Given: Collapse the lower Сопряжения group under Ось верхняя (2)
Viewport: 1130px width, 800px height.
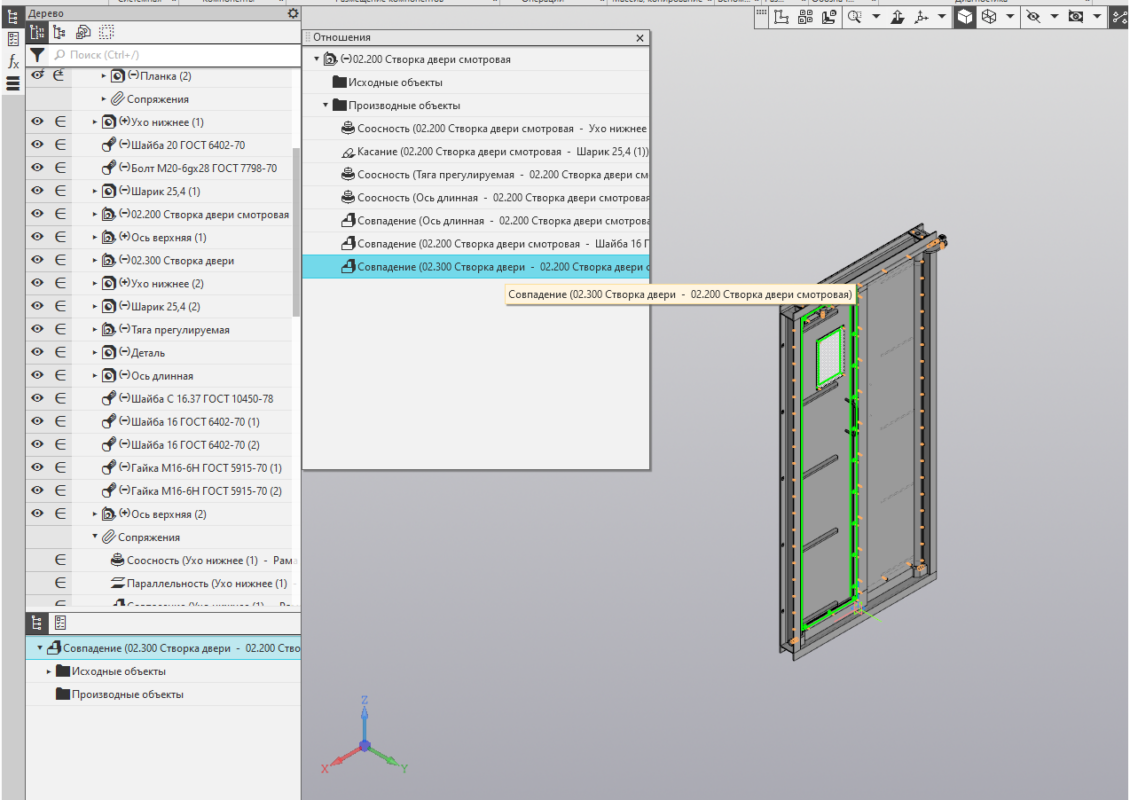Looking at the screenshot, I should tap(94, 537).
